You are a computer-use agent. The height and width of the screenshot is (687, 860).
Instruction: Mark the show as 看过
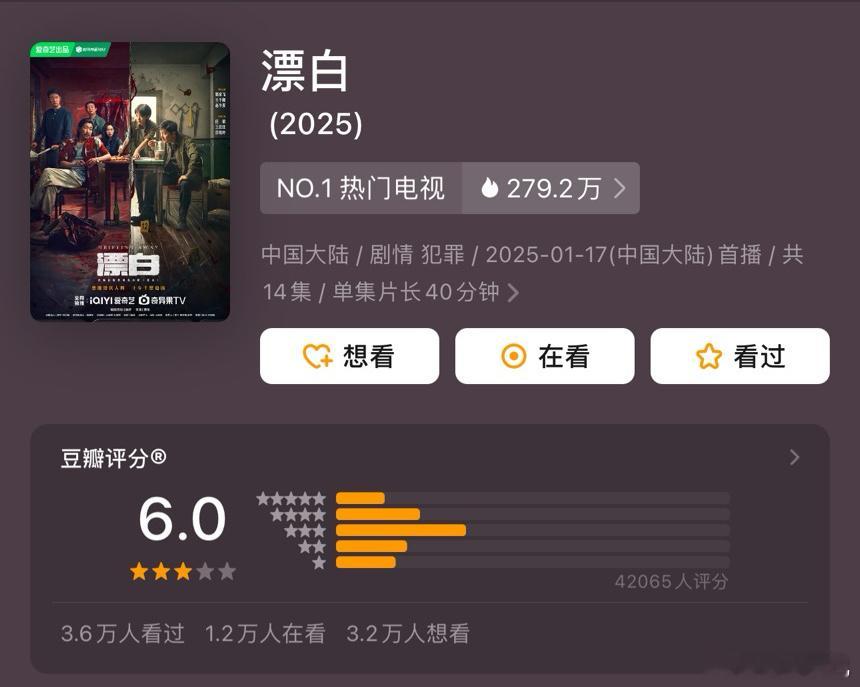coord(740,356)
